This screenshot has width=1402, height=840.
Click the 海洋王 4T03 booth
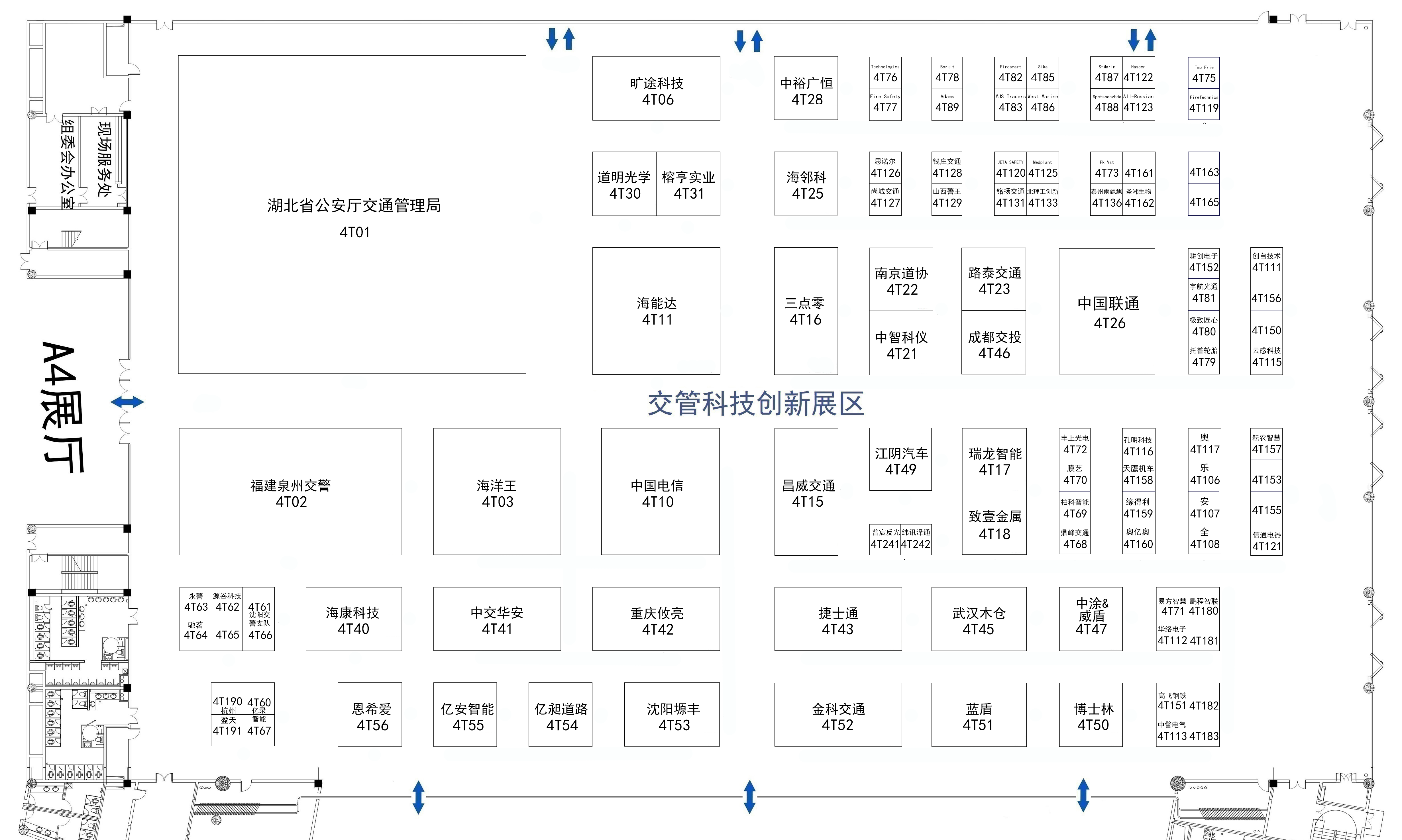pos(497,491)
